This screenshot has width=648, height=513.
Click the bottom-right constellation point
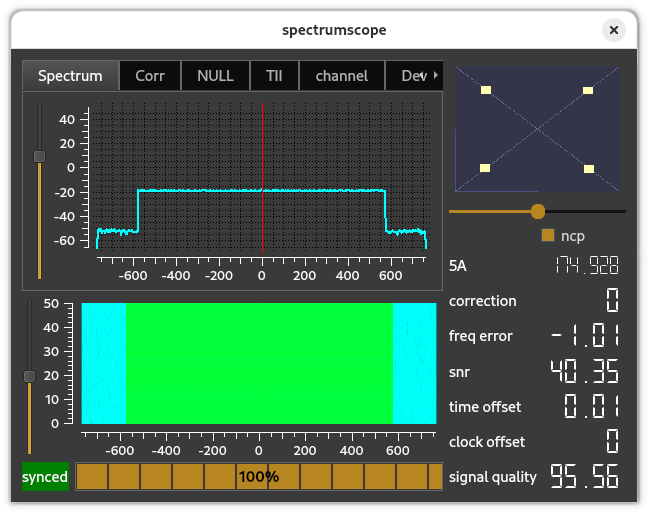[x=589, y=168]
